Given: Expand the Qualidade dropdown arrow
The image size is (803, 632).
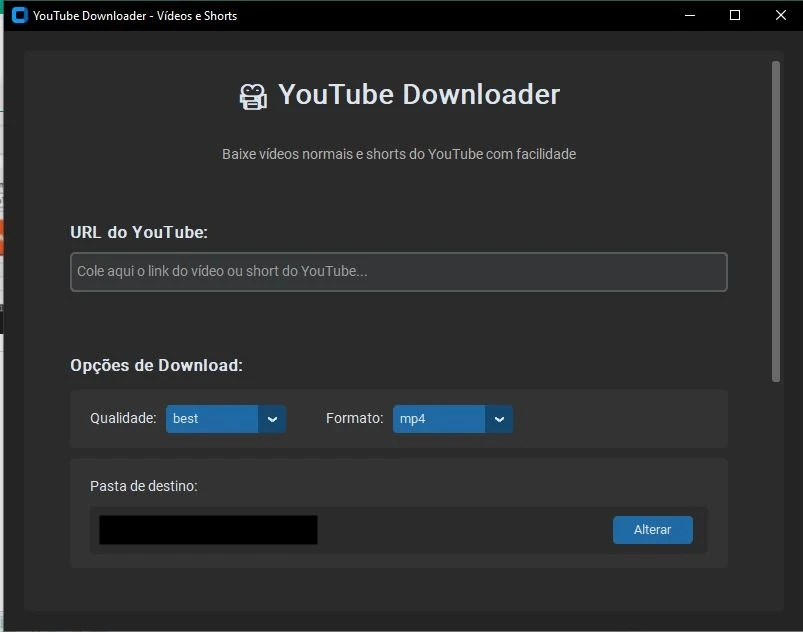Looking at the screenshot, I should coord(272,419).
